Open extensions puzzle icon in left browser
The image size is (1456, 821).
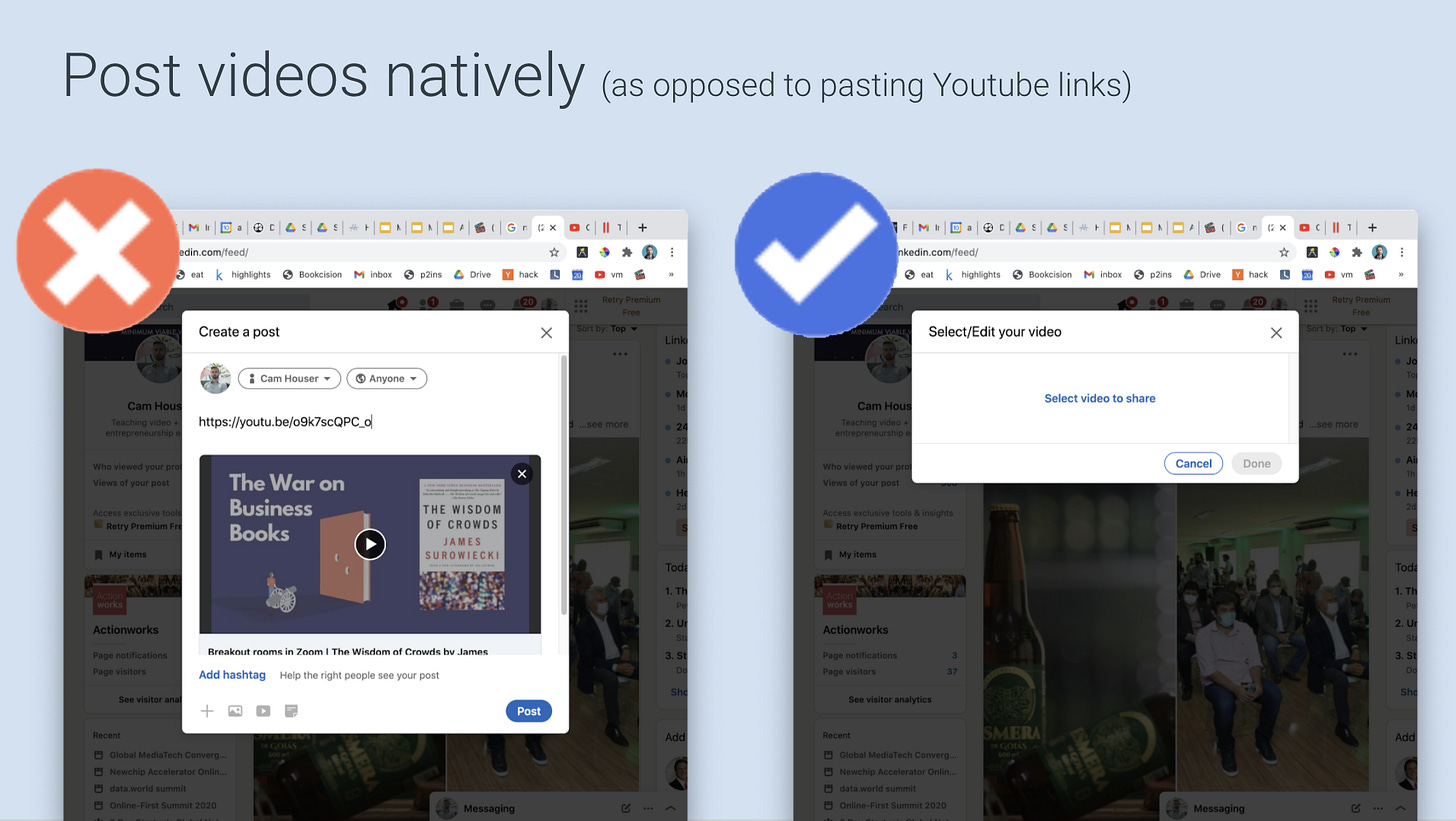627,253
